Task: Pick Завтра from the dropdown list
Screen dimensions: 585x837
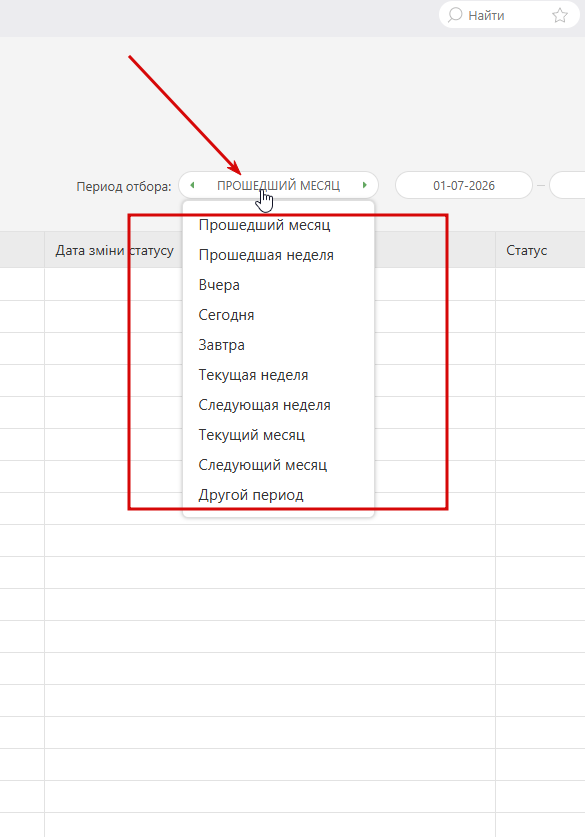Action: 222,345
